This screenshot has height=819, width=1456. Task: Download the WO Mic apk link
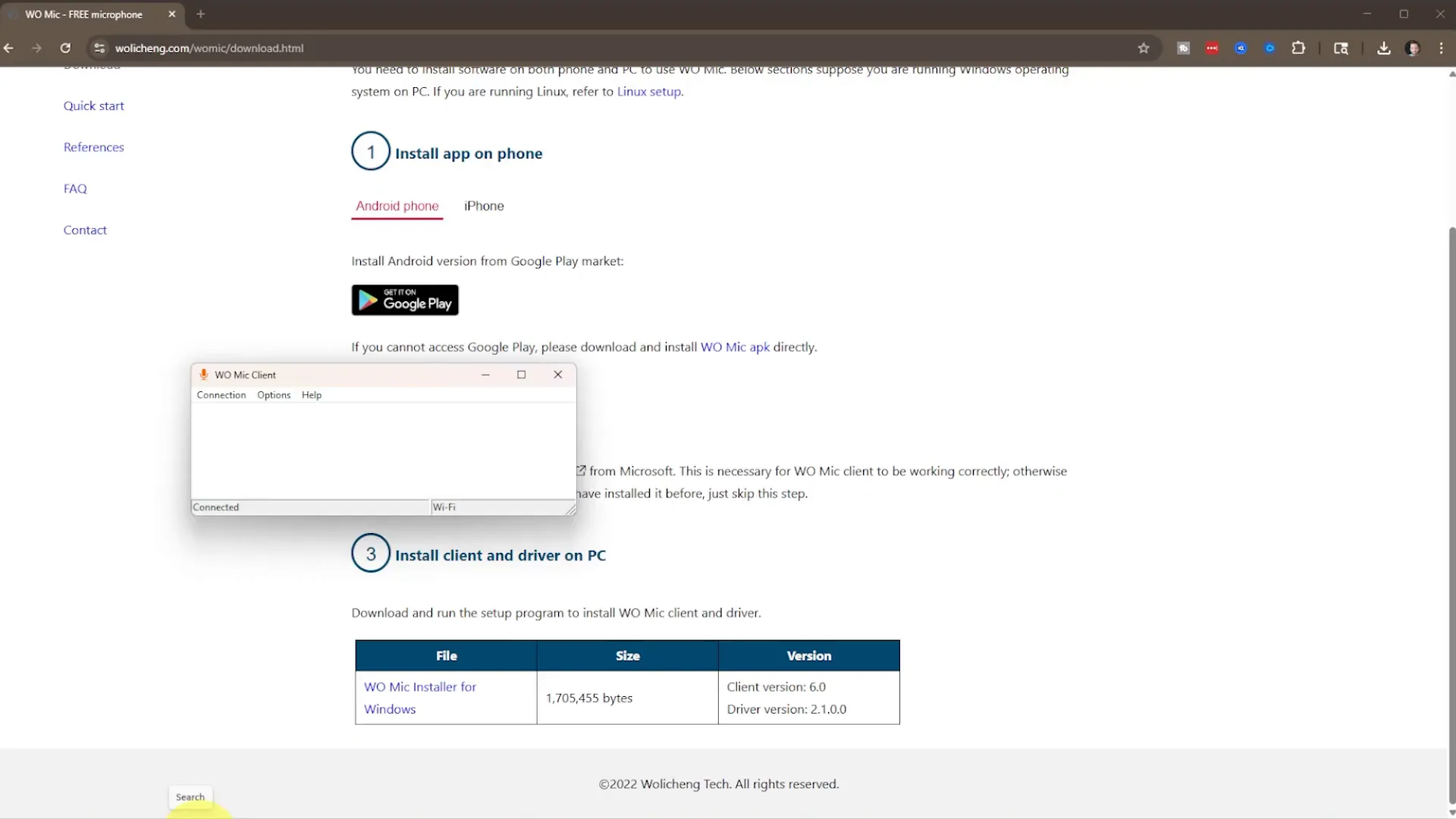[735, 347]
